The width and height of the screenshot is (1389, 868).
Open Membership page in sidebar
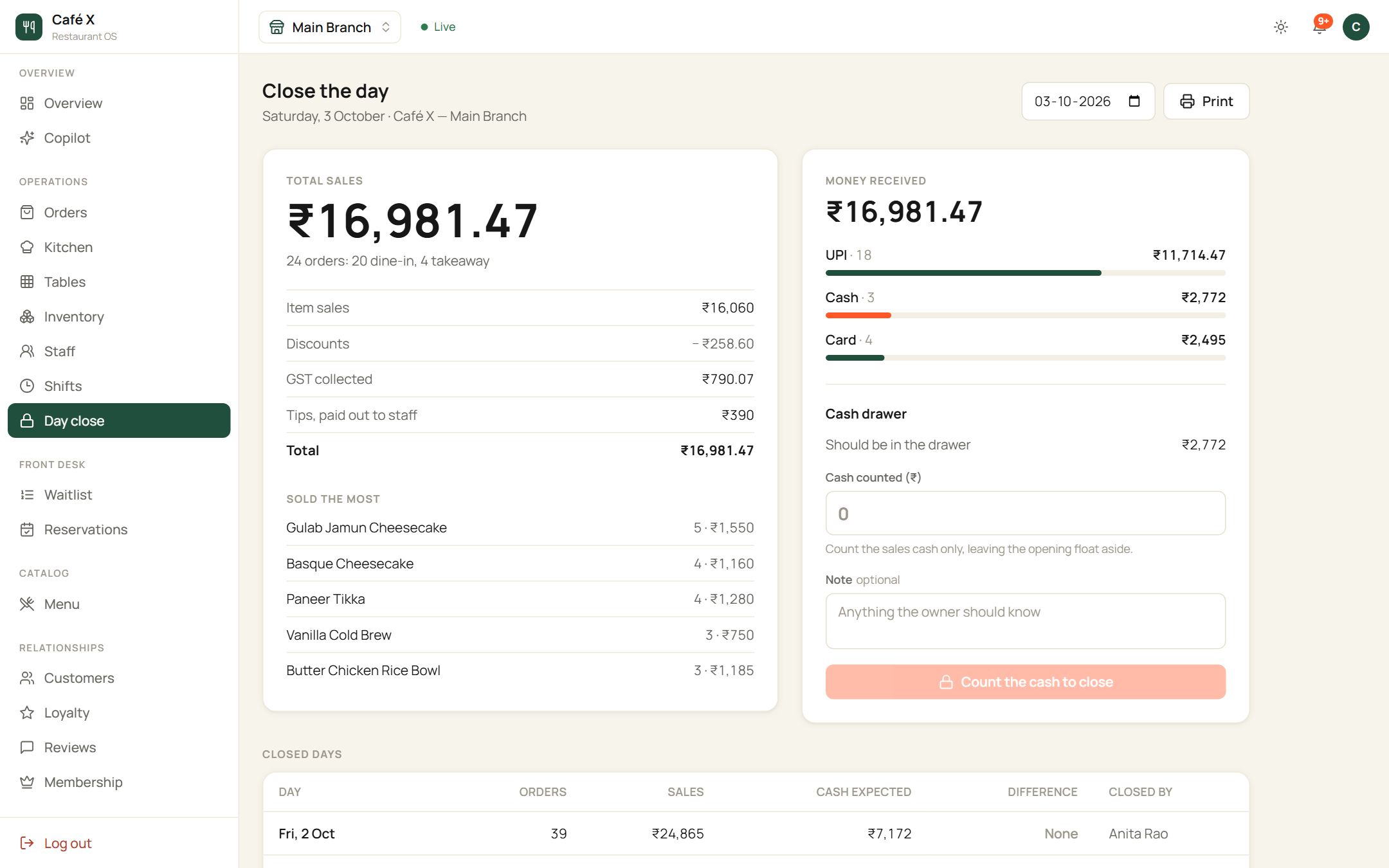coord(119,782)
